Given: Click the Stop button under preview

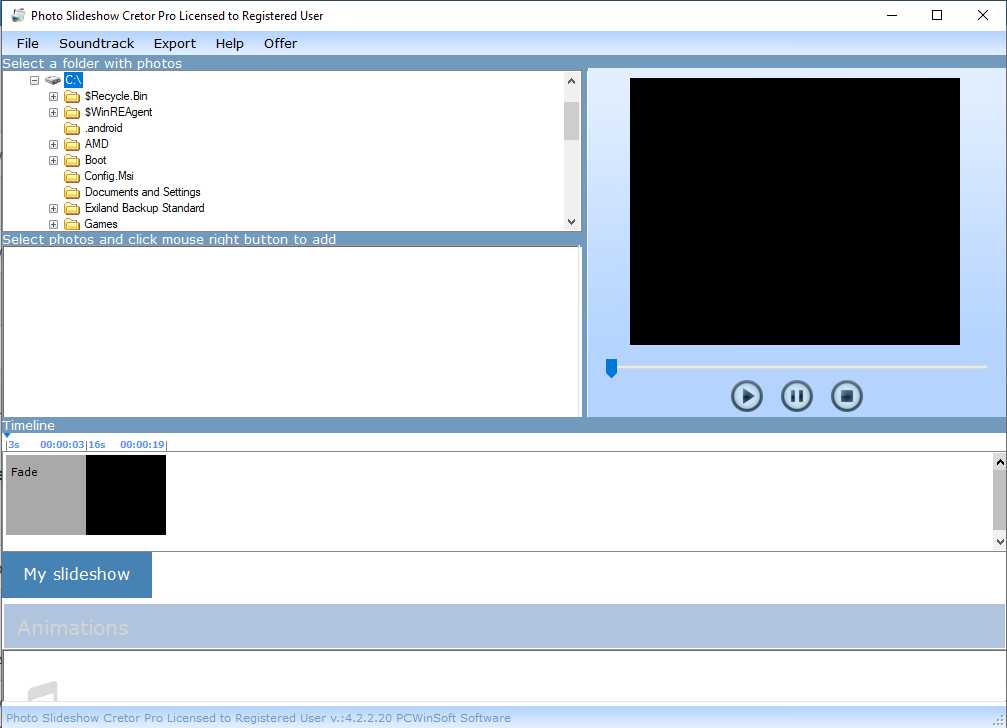Looking at the screenshot, I should [x=846, y=396].
